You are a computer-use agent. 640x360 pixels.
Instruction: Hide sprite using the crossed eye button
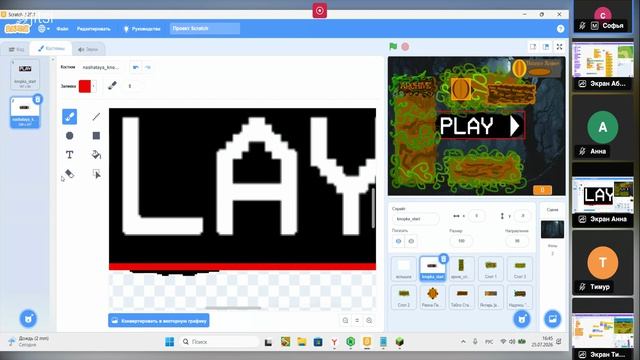coord(411,241)
